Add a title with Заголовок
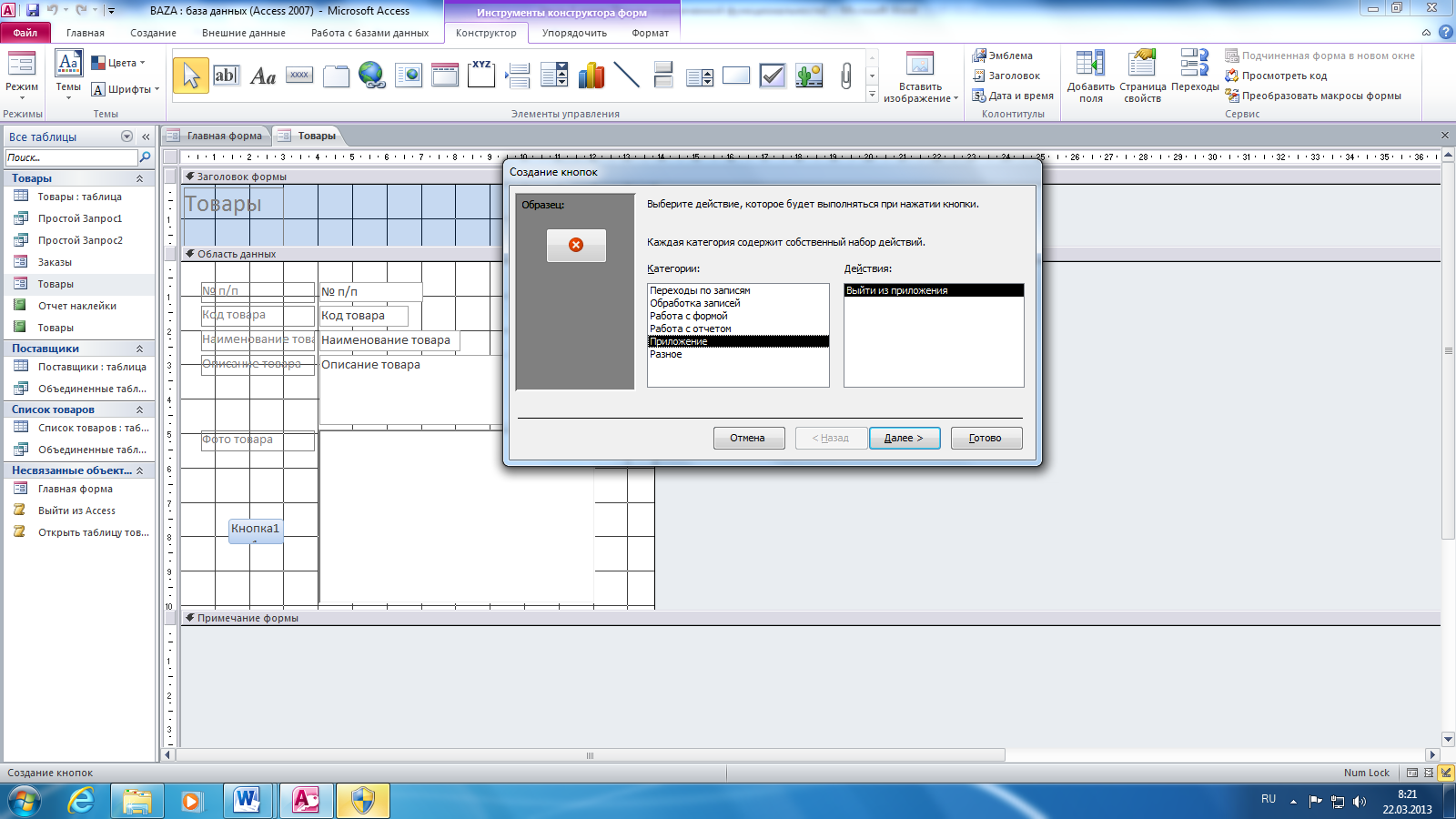 click(1006, 76)
